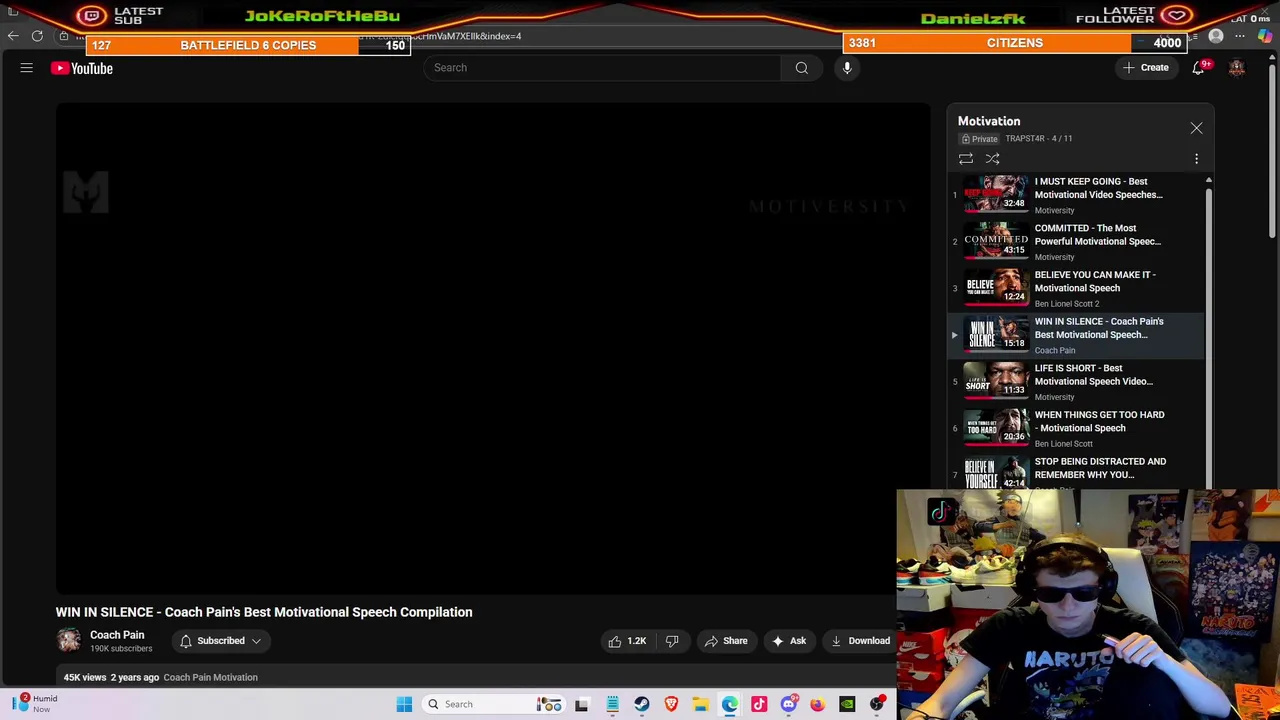Image resolution: width=1280 pixels, height=720 pixels.
Task: Focus the YouTube search field
Action: pyautogui.click(x=602, y=68)
